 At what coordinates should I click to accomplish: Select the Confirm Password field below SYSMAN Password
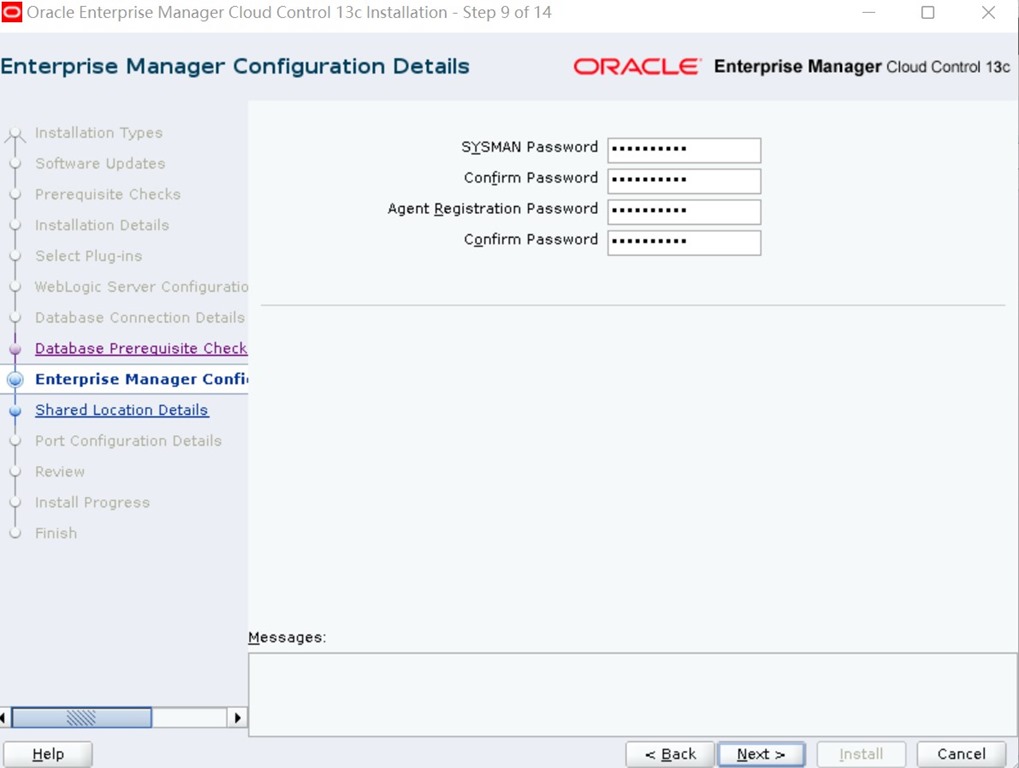[x=684, y=181]
